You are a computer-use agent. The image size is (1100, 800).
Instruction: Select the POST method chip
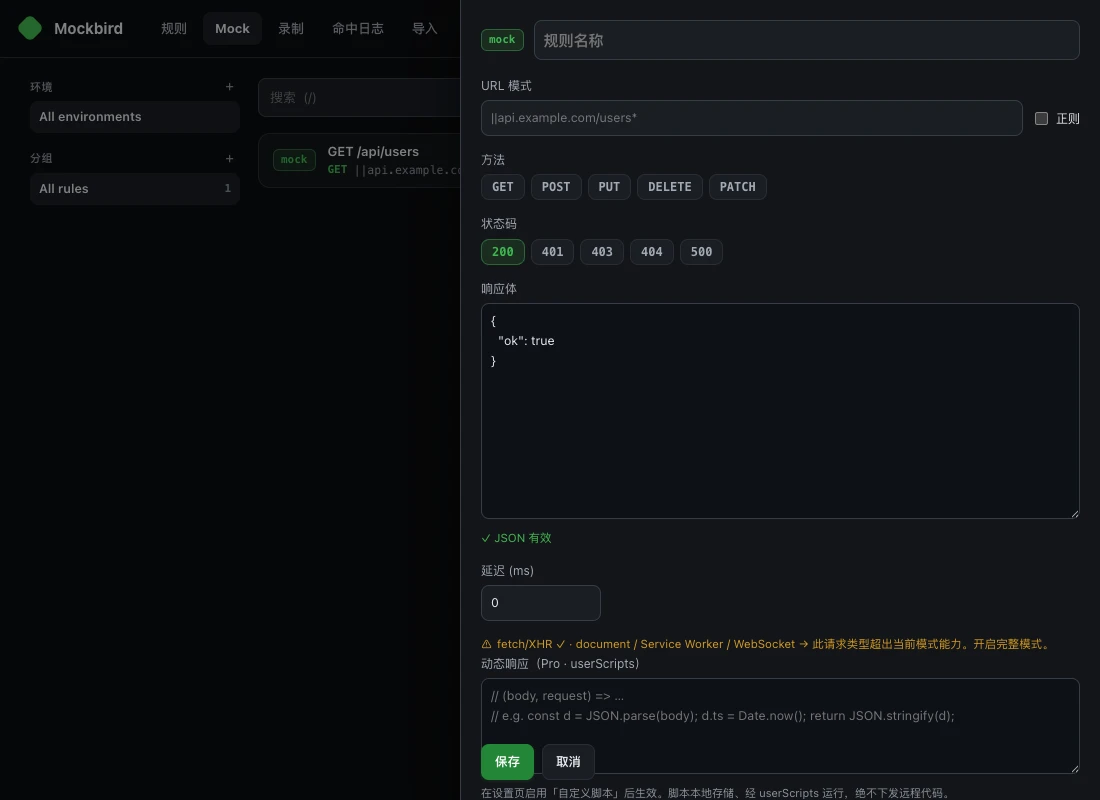pos(556,187)
